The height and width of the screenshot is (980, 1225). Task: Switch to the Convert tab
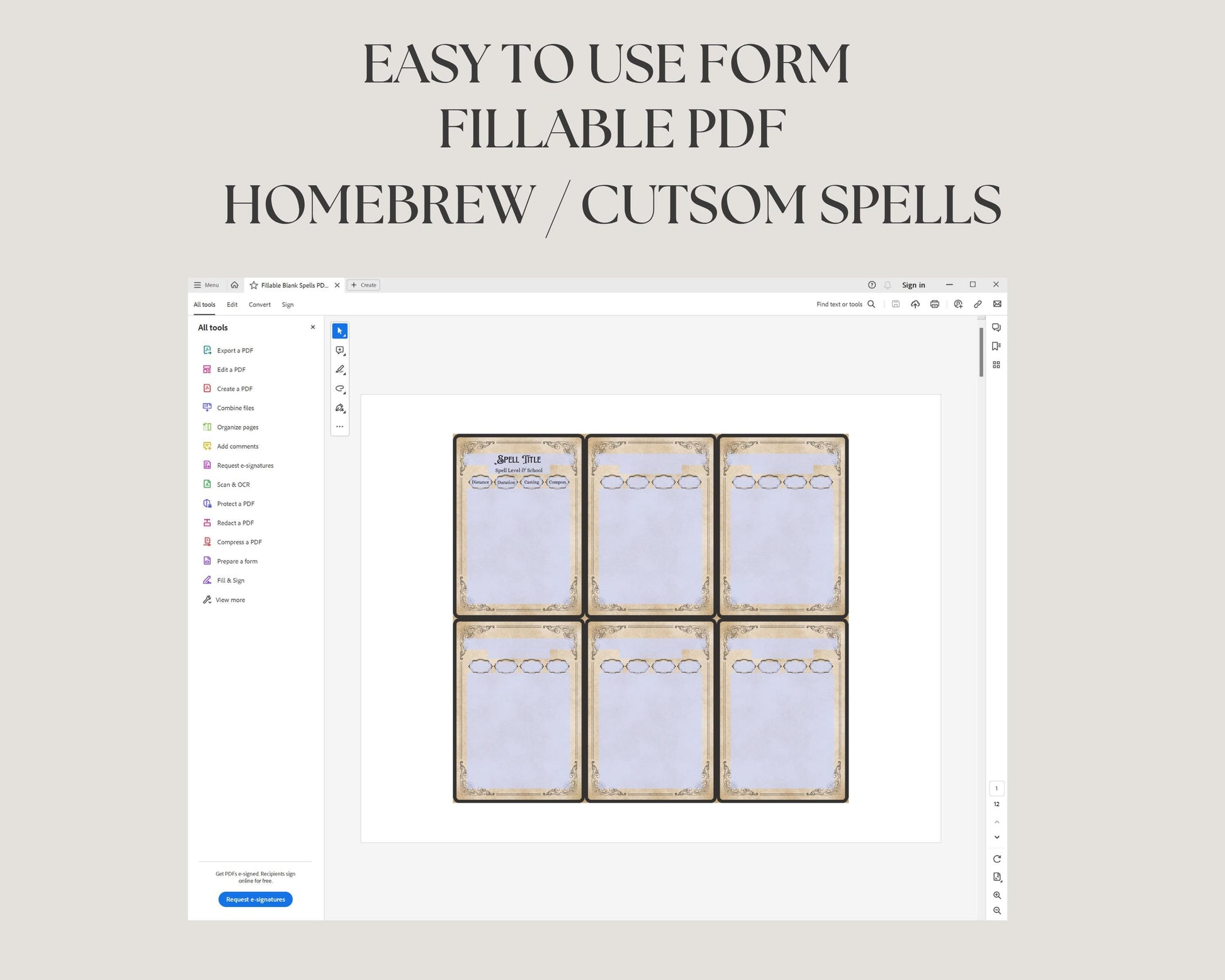[x=259, y=305]
